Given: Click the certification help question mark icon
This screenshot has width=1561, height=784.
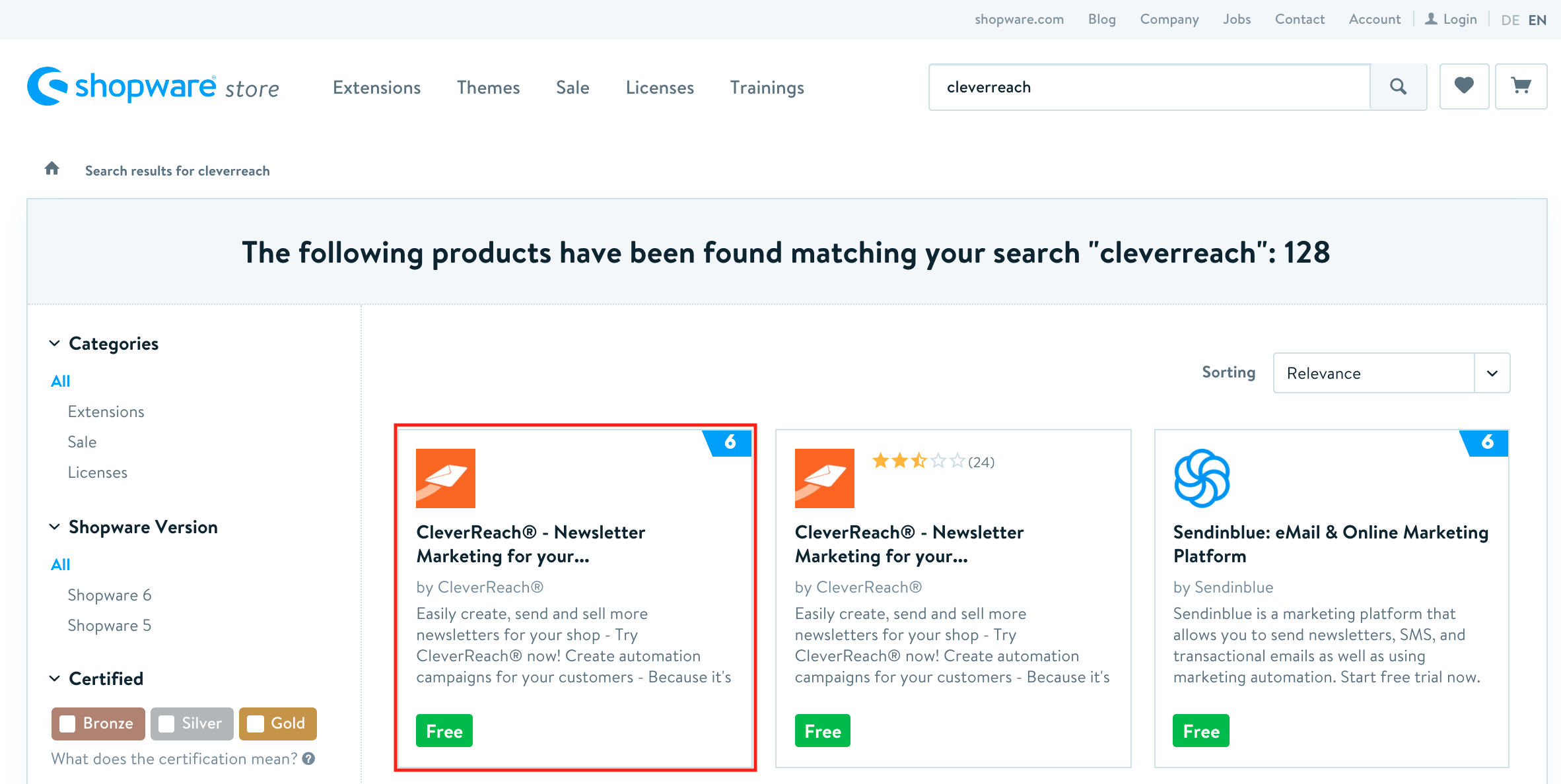Looking at the screenshot, I should (x=308, y=759).
